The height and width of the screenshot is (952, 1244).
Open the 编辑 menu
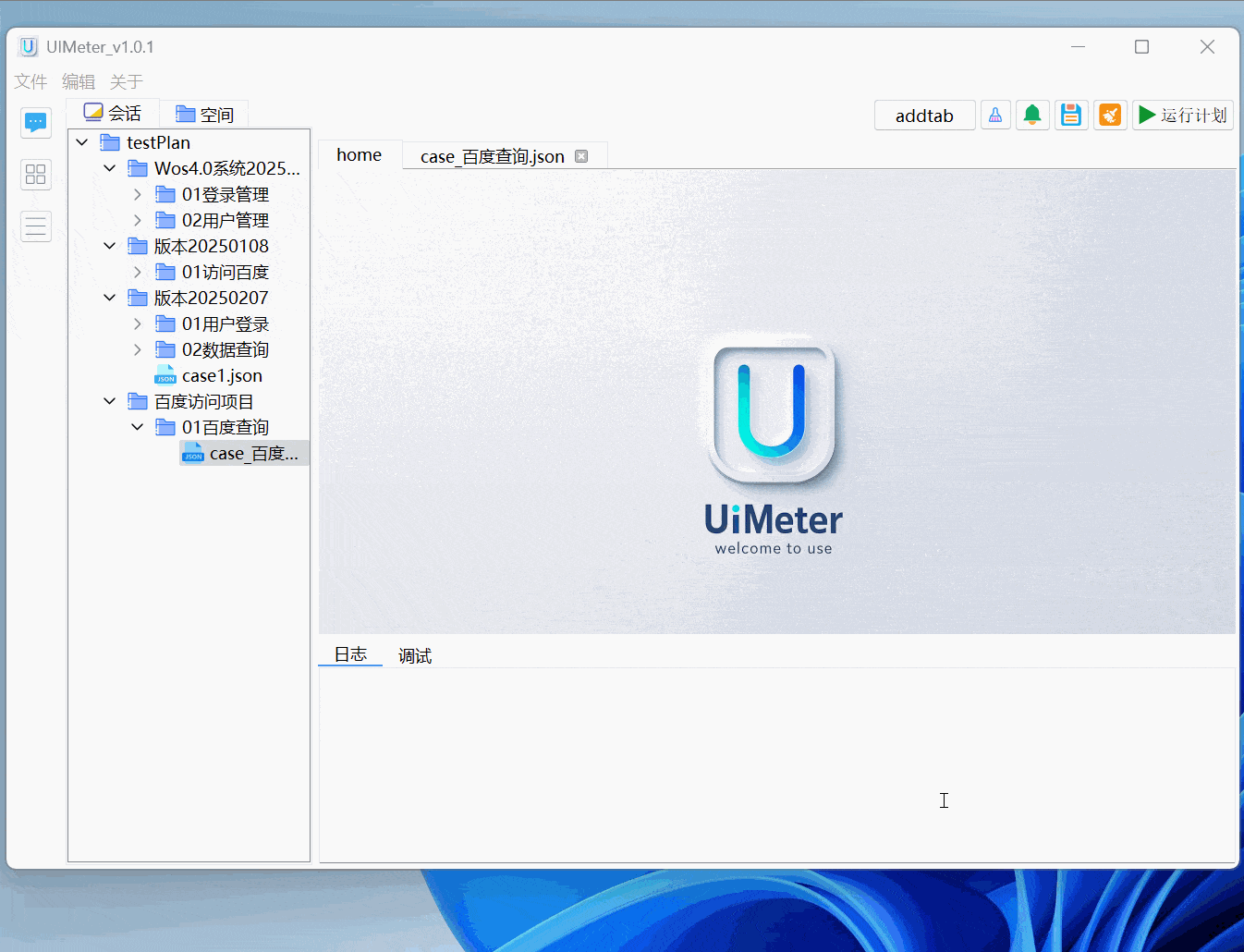coord(79,81)
